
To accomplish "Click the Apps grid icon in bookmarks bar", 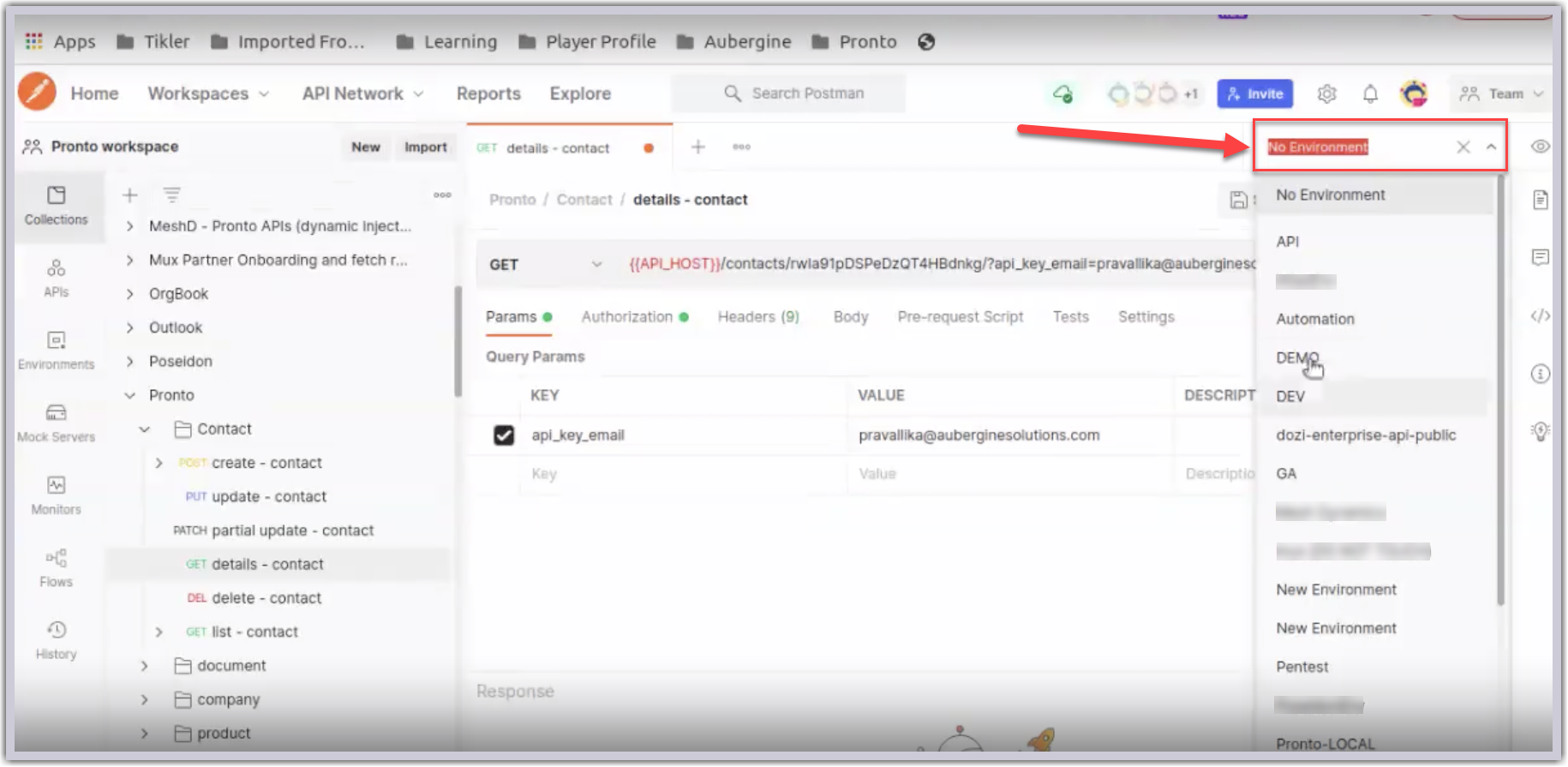I will [x=33, y=41].
